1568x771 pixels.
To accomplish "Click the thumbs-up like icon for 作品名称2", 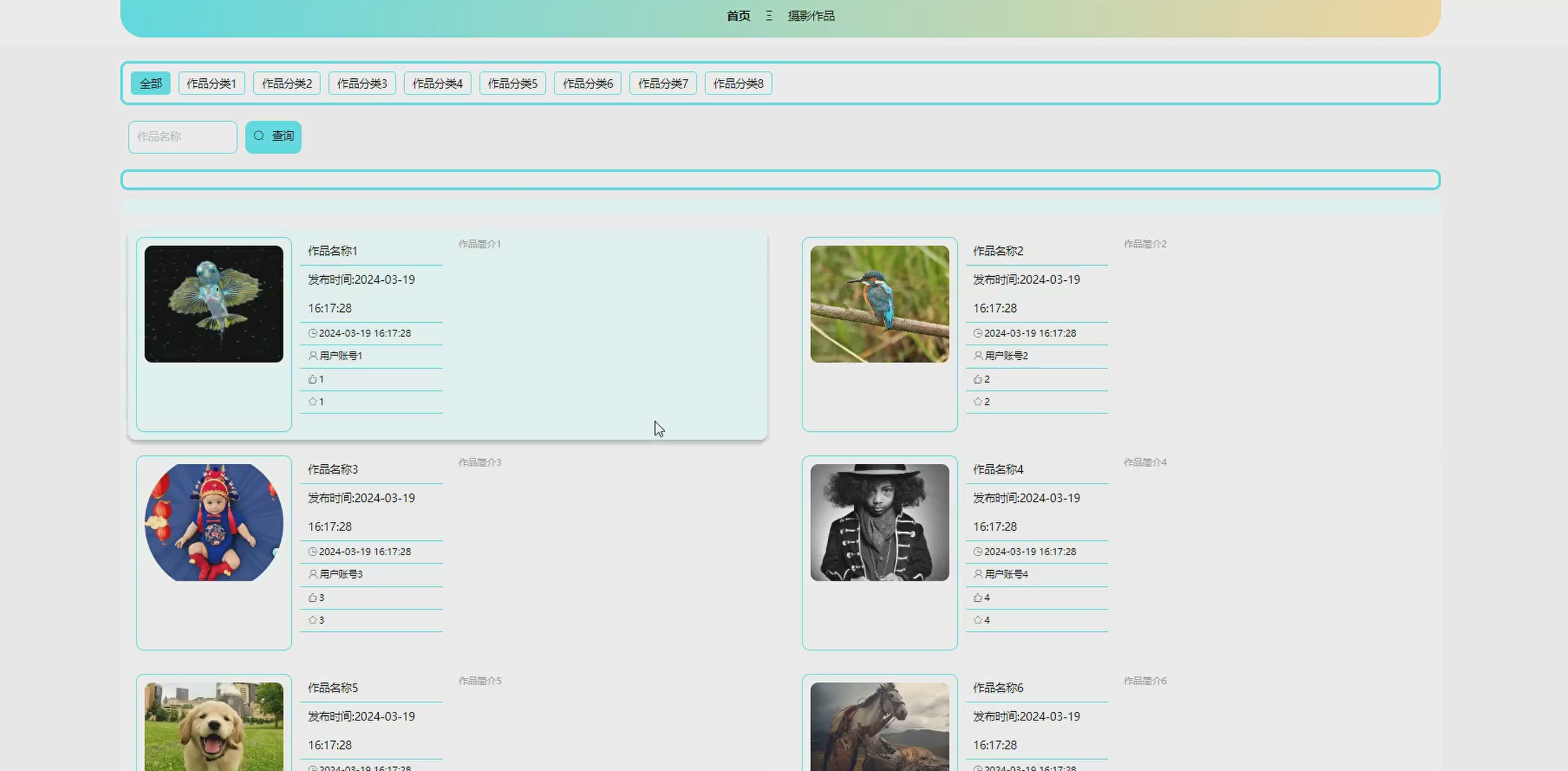I will [977, 379].
